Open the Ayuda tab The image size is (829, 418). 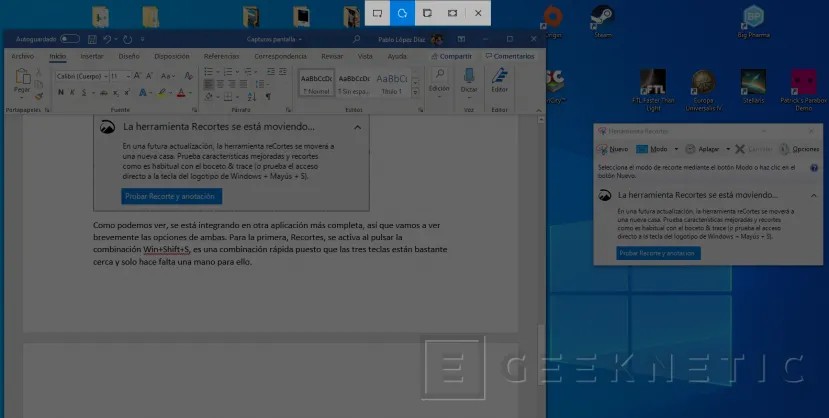click(x=397, y=56)
